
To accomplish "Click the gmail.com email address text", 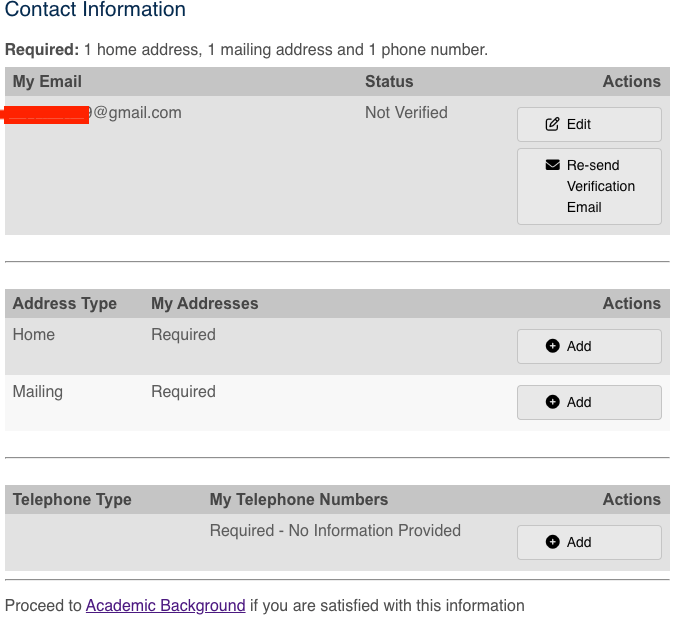I will tap(138, 112).
